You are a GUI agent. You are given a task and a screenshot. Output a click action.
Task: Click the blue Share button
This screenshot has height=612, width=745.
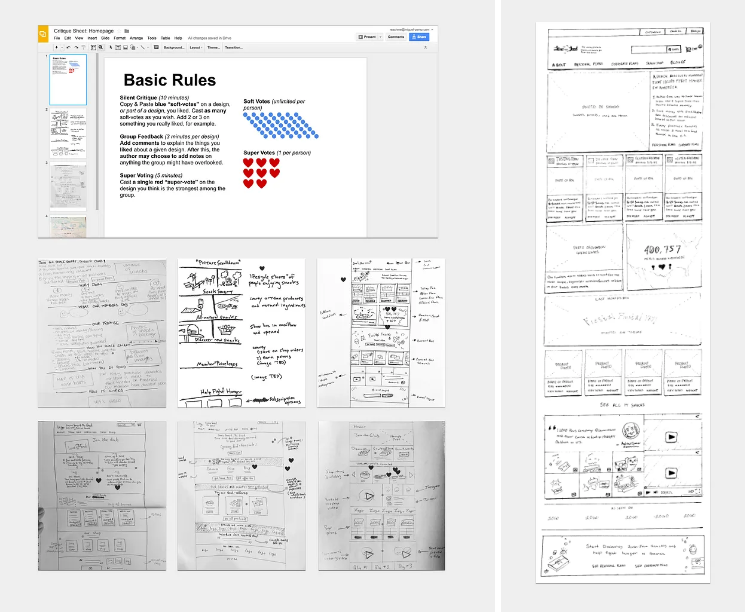click(420, 36)
